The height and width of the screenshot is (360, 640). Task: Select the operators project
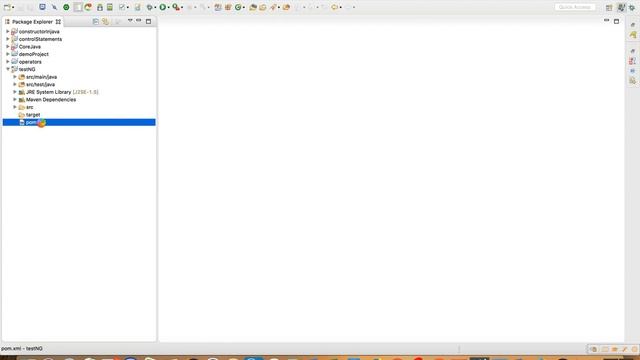(30, 62)
